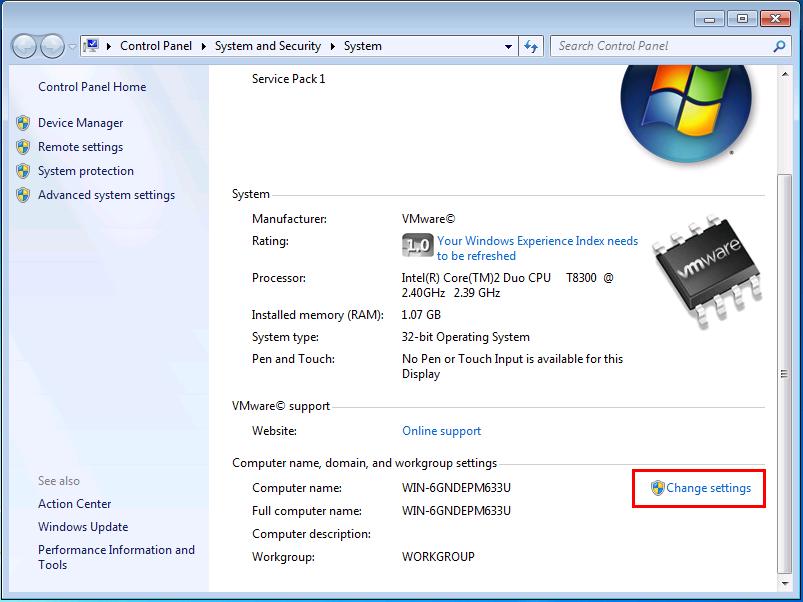Click the computer icon in address bar
The width and height of the screenshot is (803, 602).
tap(91, 46)
